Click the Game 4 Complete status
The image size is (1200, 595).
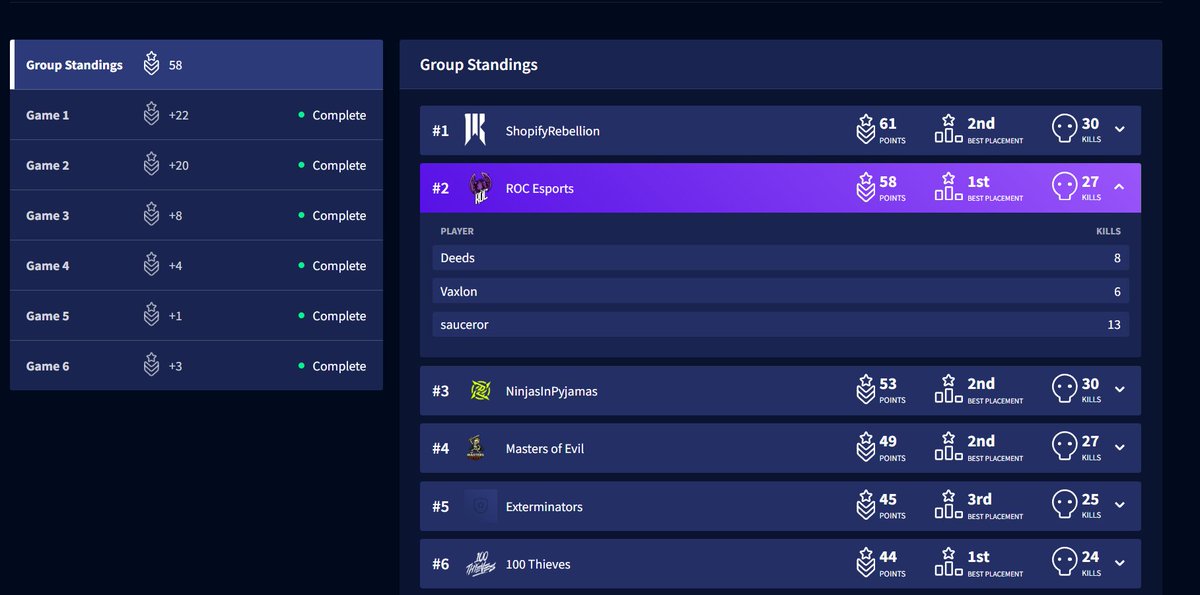[x=332, y=265]
